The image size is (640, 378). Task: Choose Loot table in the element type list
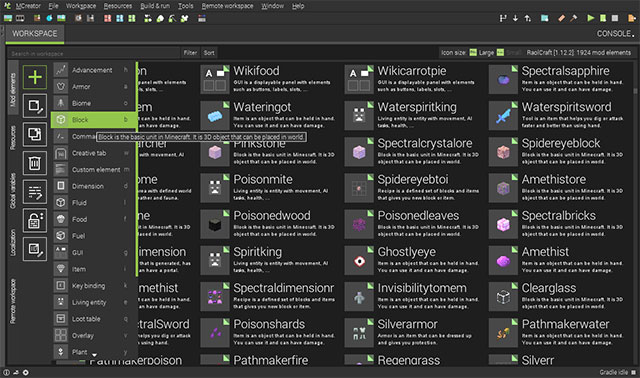click(x=93, y=319)
